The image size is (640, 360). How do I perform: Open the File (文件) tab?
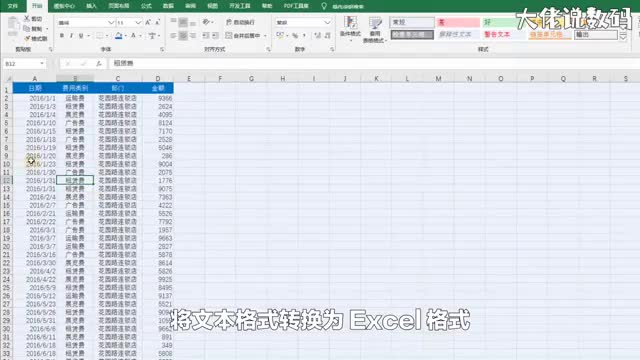point(13,6)
